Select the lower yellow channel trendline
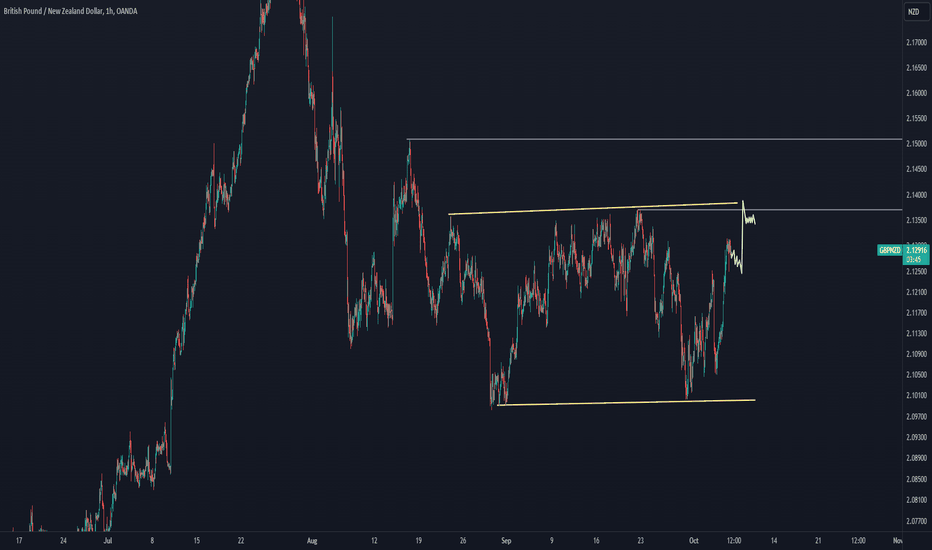This screenshot has width=932, height=550. (626, 403)
